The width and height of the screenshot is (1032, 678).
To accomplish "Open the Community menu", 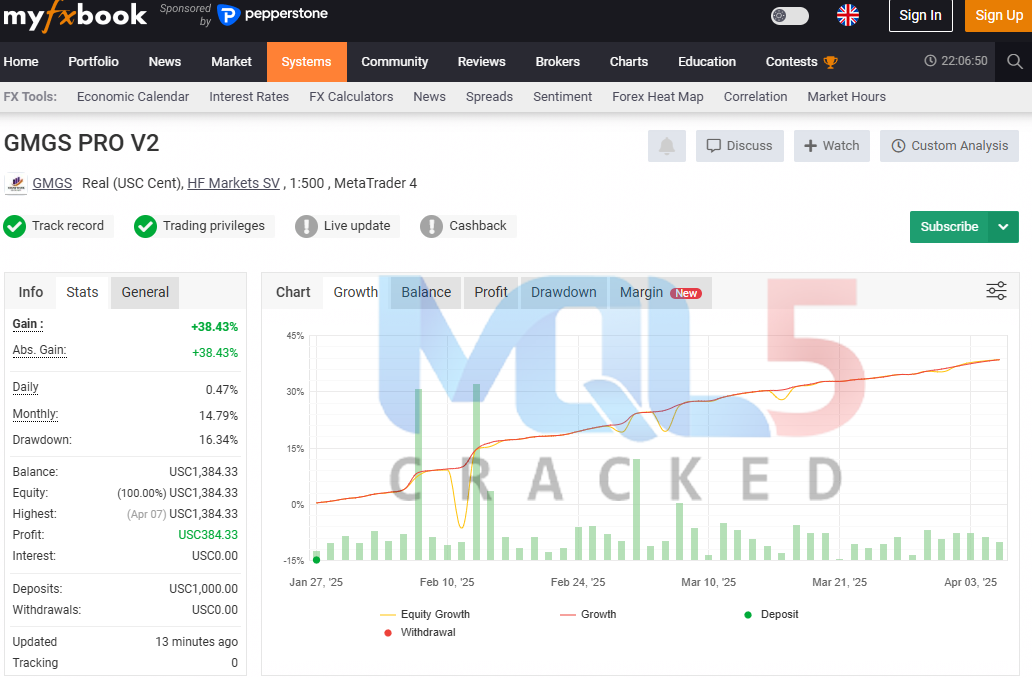I will click(x=394, y=62).
